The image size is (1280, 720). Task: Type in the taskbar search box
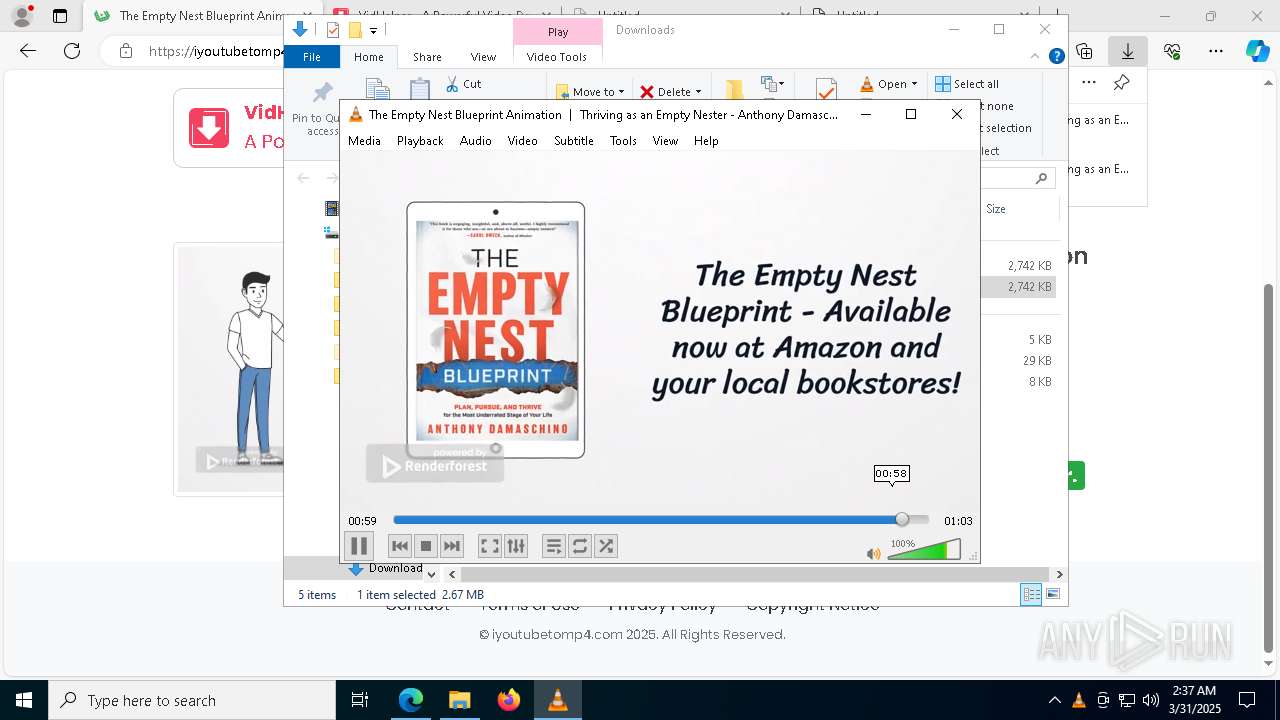tap(192, 700)
